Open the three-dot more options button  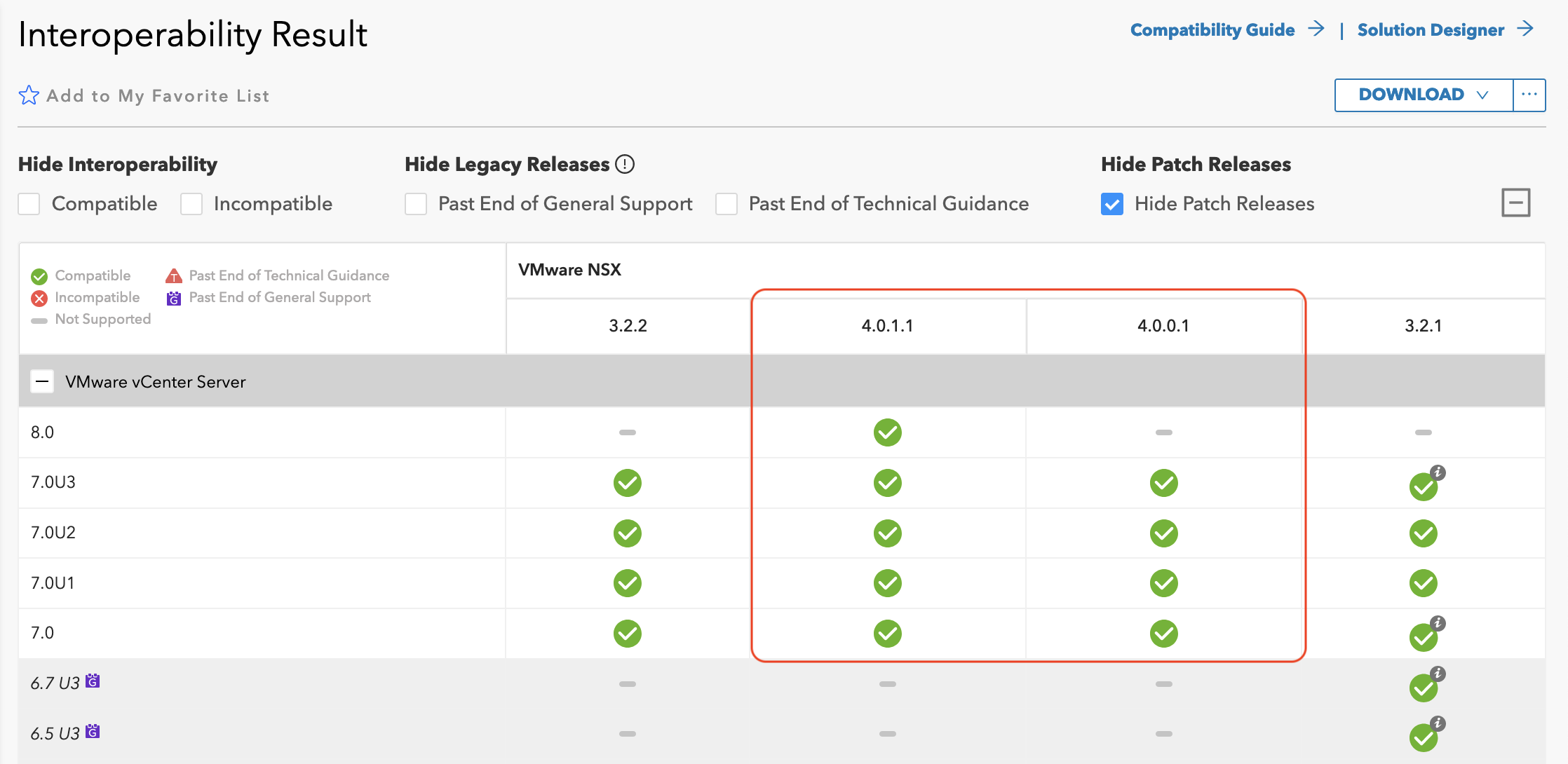coord(1529,95)
